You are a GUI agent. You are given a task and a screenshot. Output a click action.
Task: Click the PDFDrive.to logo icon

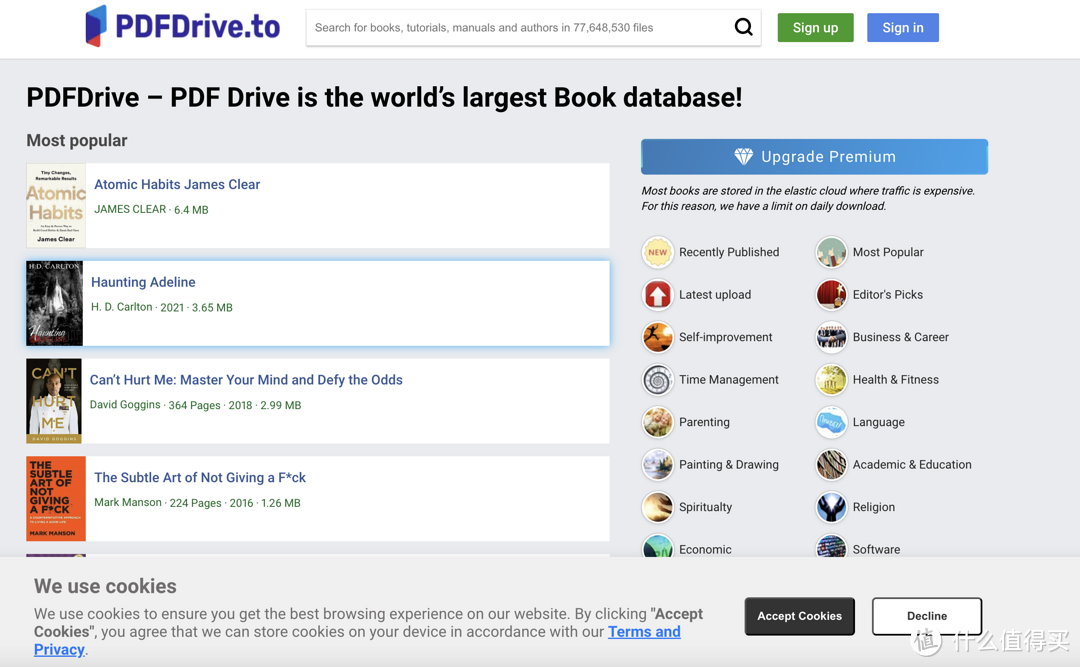point(96,26)
